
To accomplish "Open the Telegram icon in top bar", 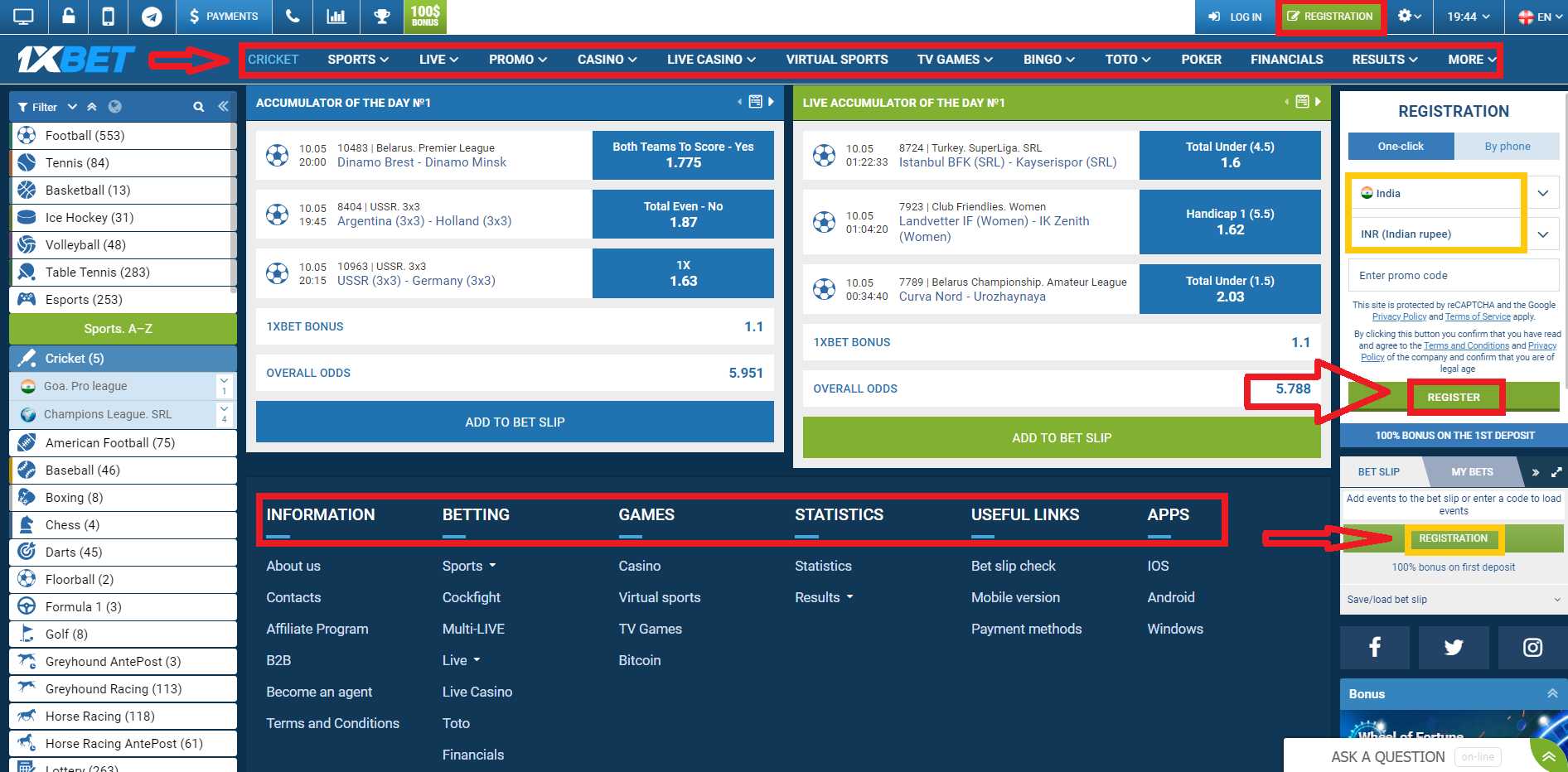I will pyautogui.click(x=152, y=17).
